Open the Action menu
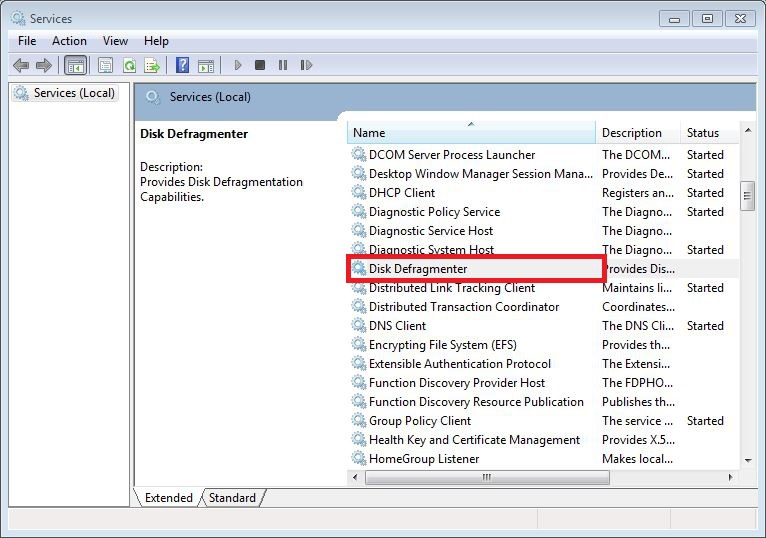766x538 pixels. point(69,41)
